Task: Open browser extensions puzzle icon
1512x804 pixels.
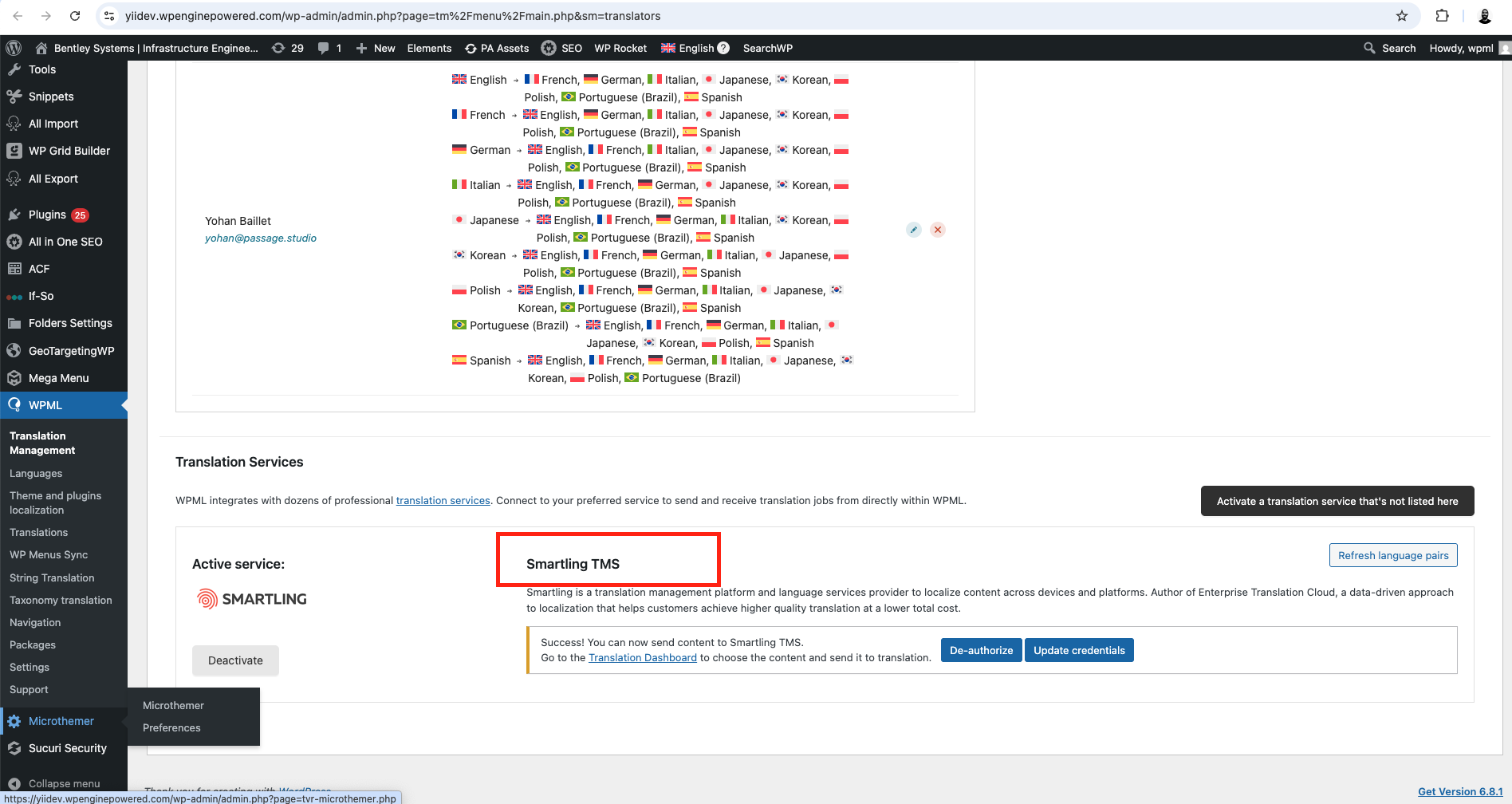Action: pos(1442,16)
